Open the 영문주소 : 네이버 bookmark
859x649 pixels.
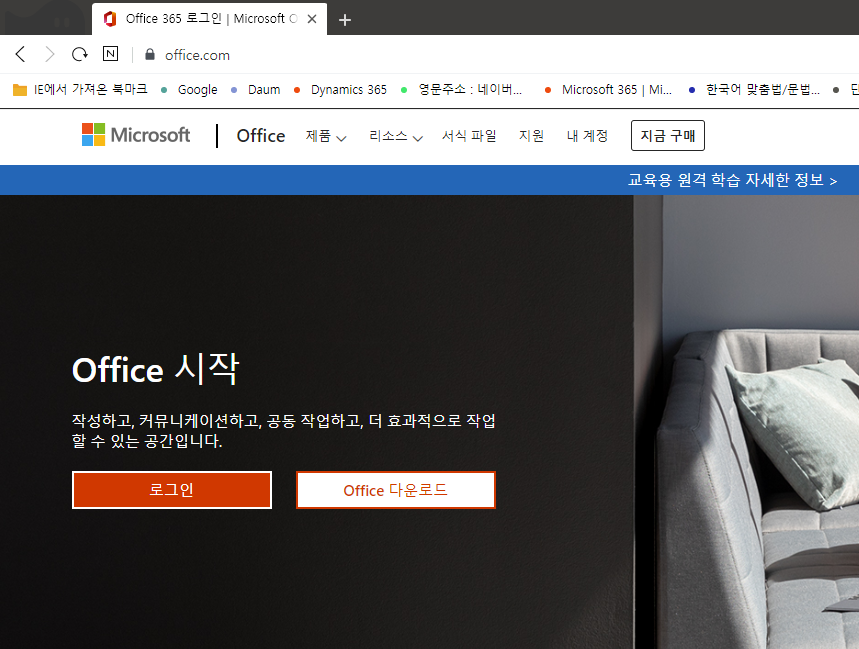[461, 89]
